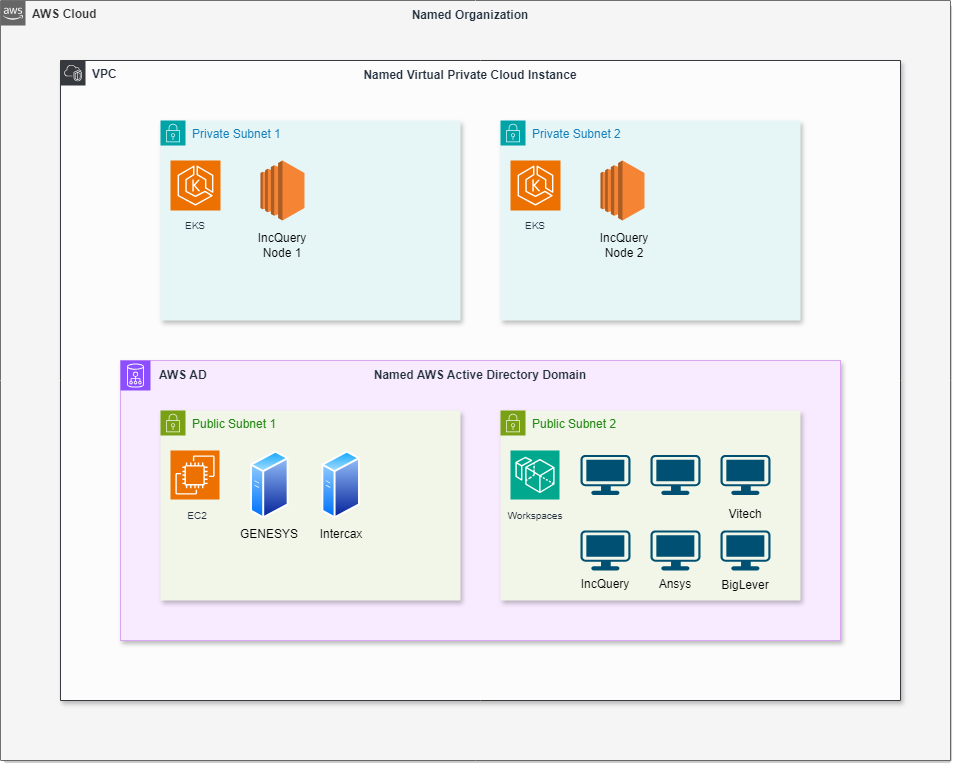Click the GENESYS server icon
This screenshot has width=953, height=764.
[268, 485]
